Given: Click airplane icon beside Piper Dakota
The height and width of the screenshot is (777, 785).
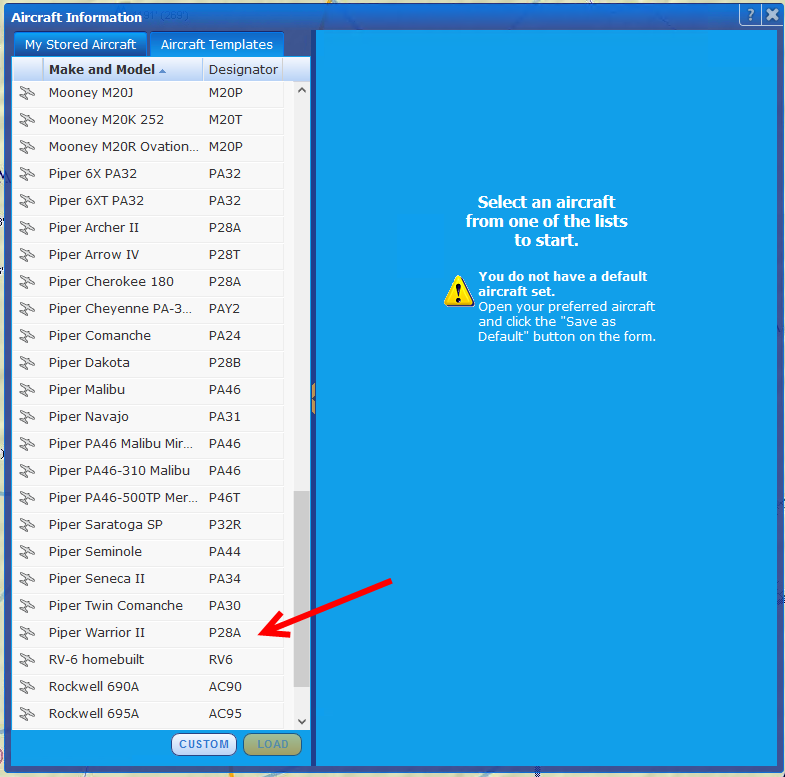Looking at the screenshot, I should [x=27, y=363].
